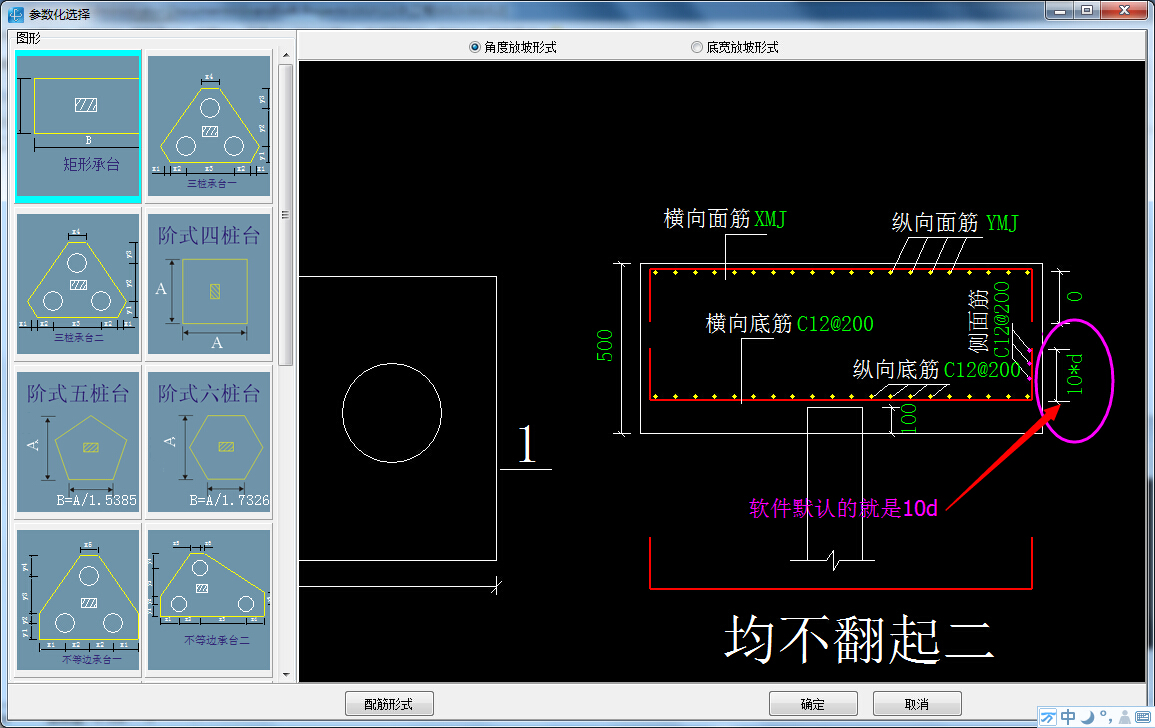The height and width of the screenshot is (728, 1155).
Task: Edit the 100 pile embed dimension
Action: pyautogui.click(x=909, y=418)
